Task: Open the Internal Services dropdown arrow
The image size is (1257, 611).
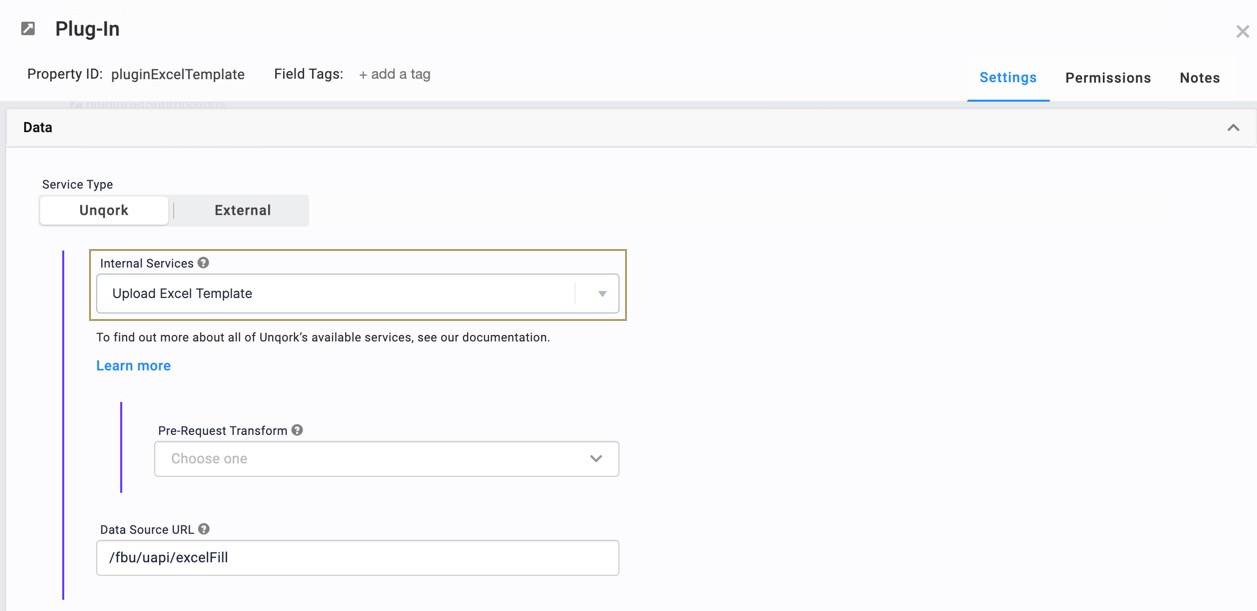Action: click(x=602, y=294)
